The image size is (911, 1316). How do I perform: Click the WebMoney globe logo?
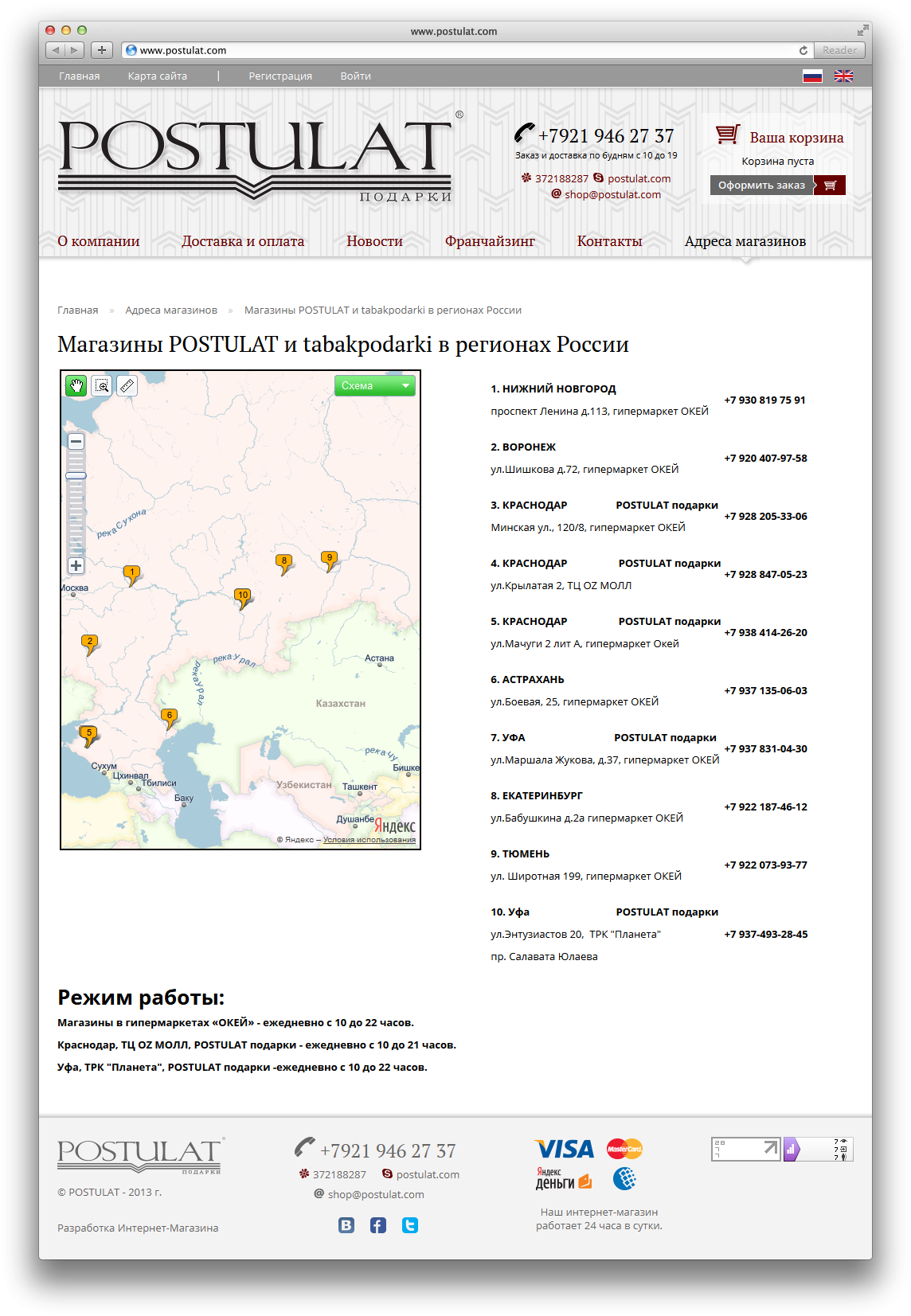click(x=624, y=1179)
